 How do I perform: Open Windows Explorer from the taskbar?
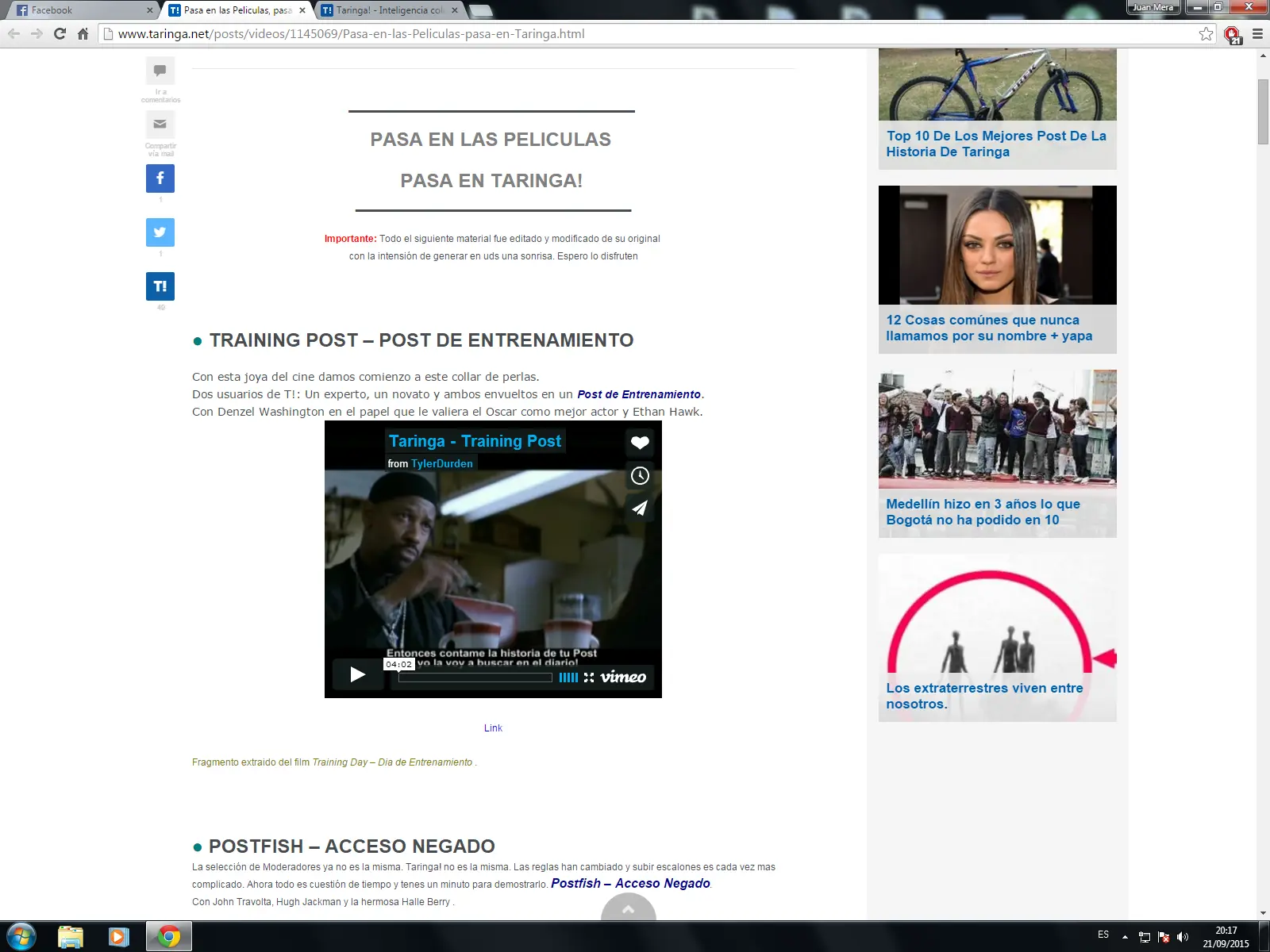click(71, 937)
